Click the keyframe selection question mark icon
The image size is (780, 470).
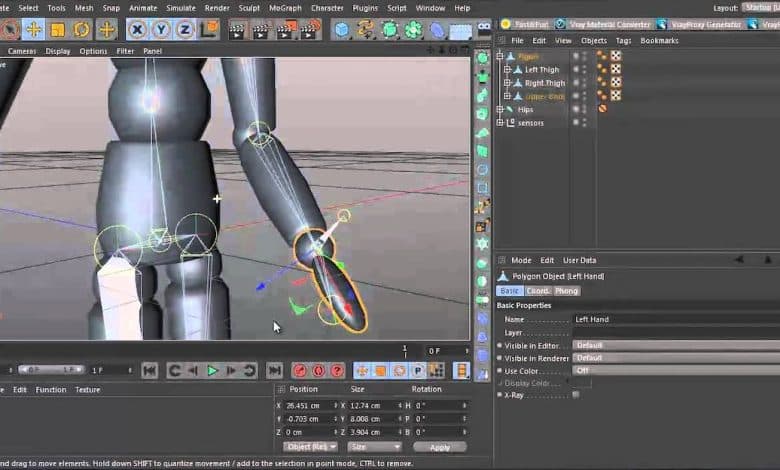pyautogui.click(x=337, y=371)
